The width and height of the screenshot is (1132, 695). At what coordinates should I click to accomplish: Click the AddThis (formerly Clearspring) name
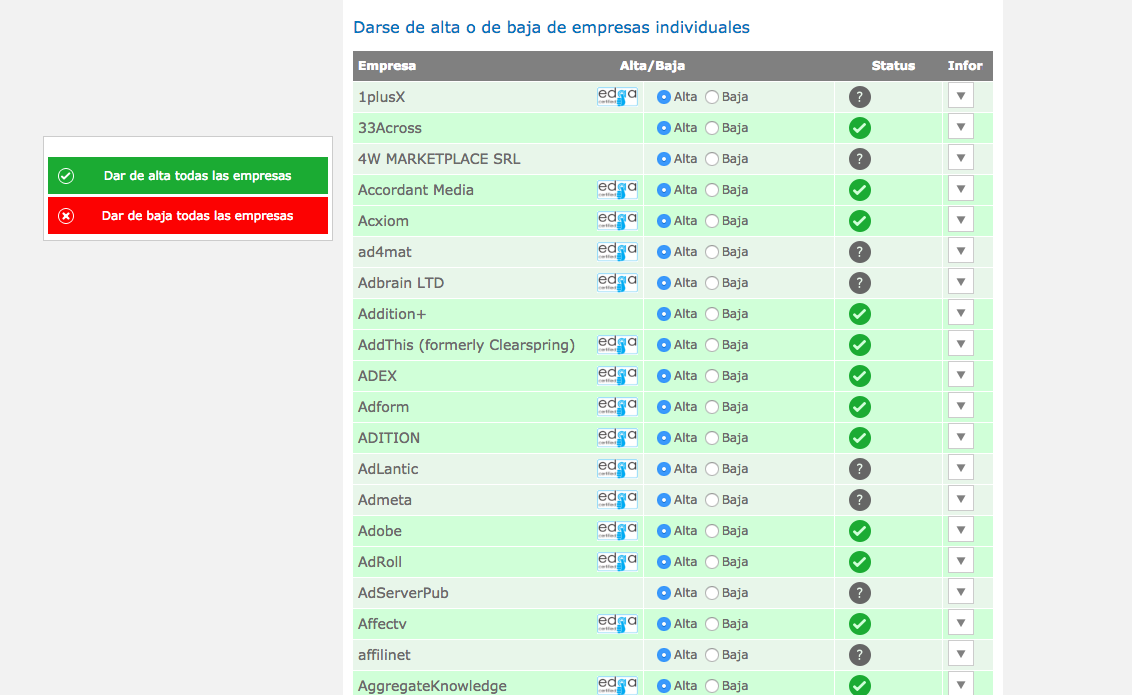tap(466, 345)
